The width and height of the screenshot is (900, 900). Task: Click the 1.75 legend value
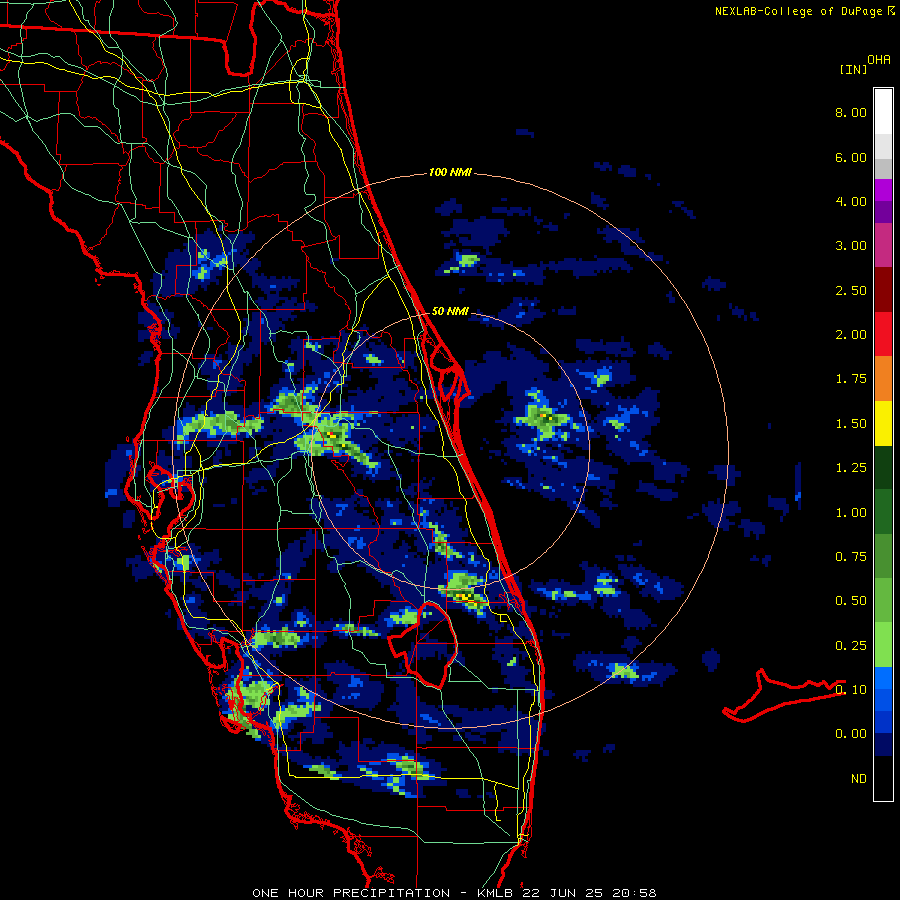click(x=851, y=379)
